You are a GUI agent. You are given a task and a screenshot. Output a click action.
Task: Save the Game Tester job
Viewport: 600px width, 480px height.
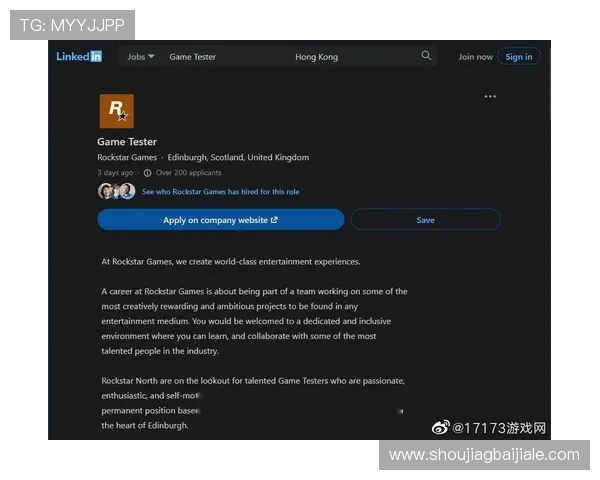tap(425, 220)
